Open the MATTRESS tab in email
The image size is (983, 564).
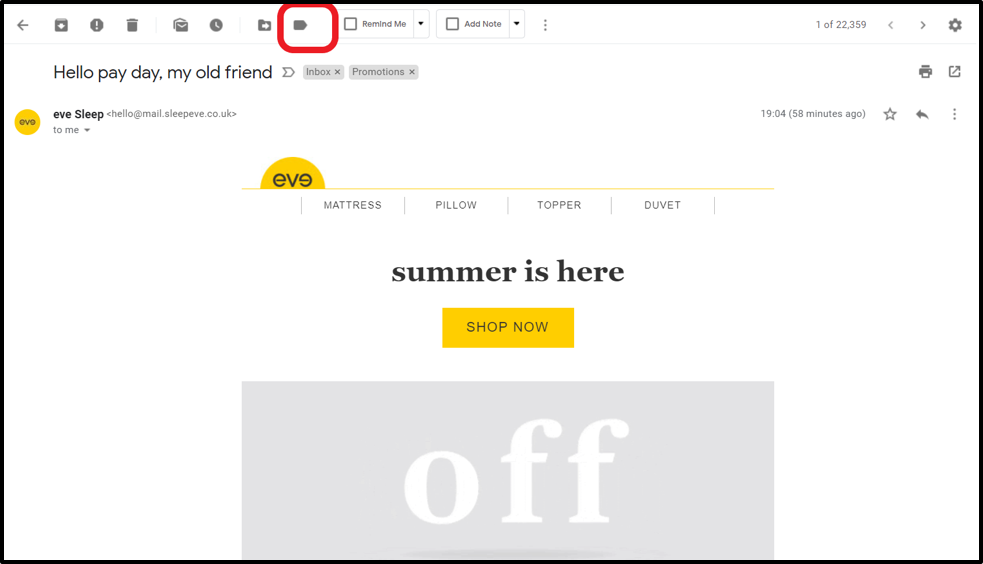coord(352,205)
